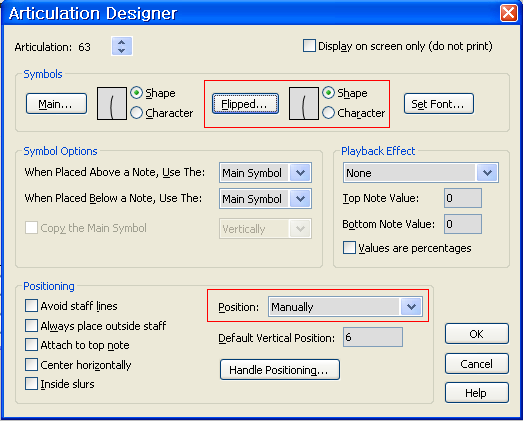Open the Position dropdown set to Manually
Viewport: 523px width, 421px height.
pyautogui.click(x=346, y=307)
